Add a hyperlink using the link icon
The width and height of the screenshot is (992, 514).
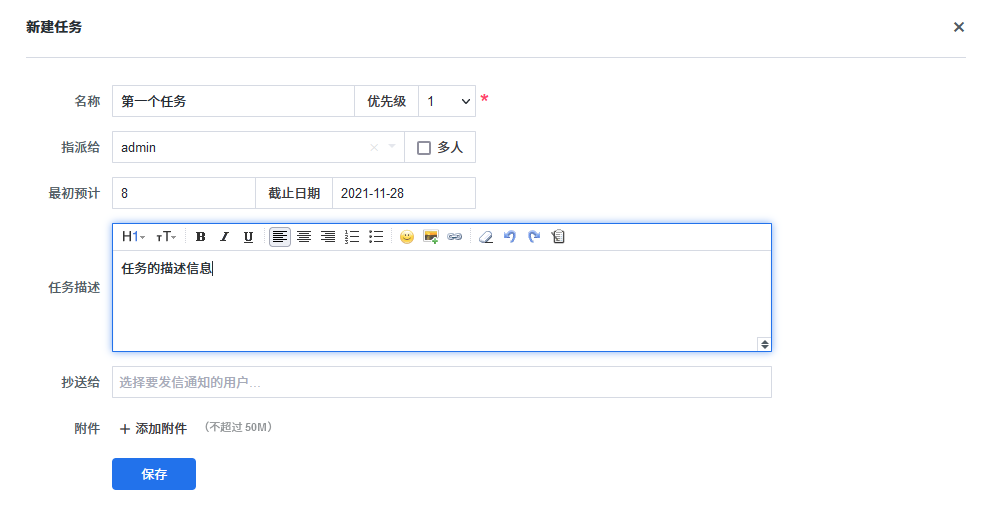coord(455,237)
